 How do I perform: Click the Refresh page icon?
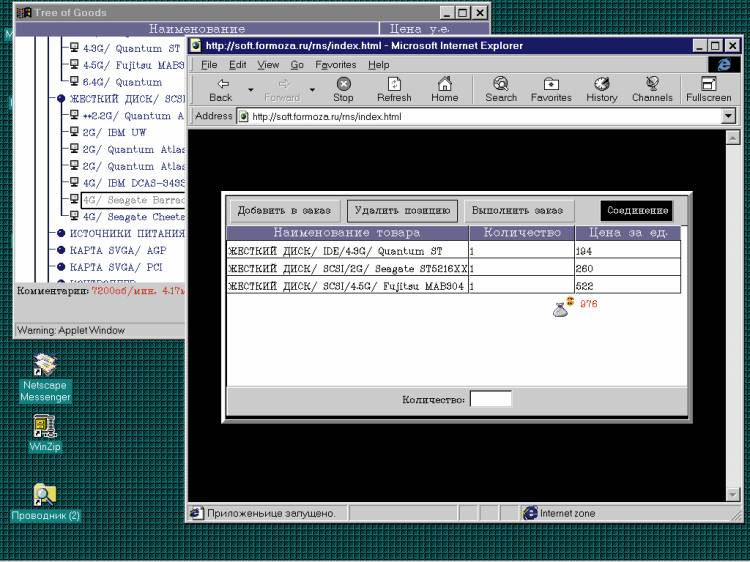click(x=394, y=84)
